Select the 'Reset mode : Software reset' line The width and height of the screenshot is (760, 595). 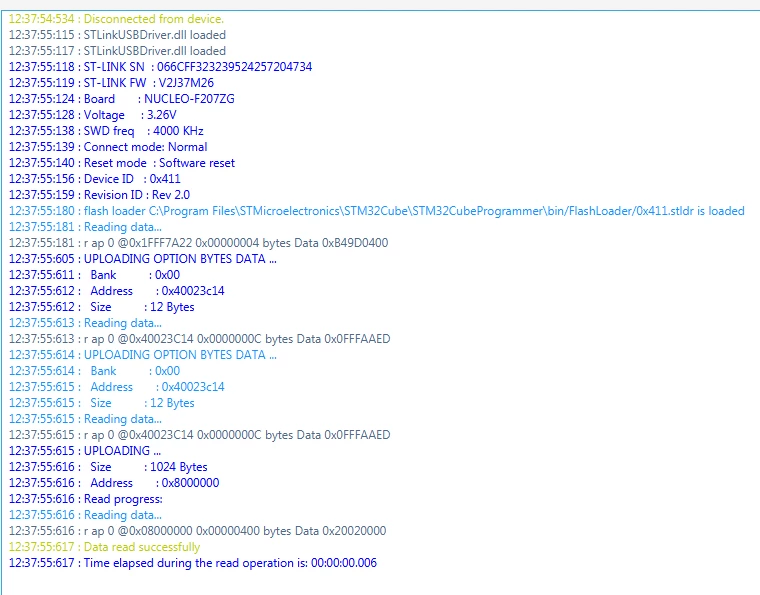pos(122,163)
